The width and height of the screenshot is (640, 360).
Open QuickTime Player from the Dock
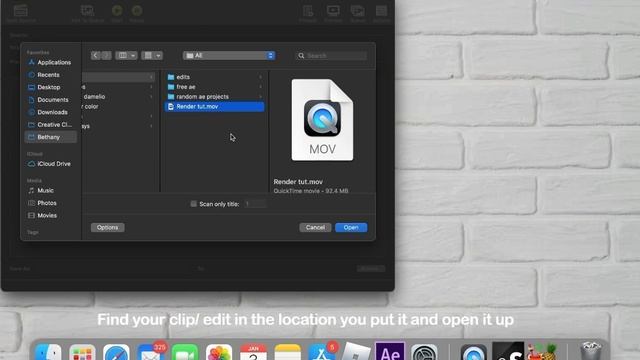click(473, 353)
